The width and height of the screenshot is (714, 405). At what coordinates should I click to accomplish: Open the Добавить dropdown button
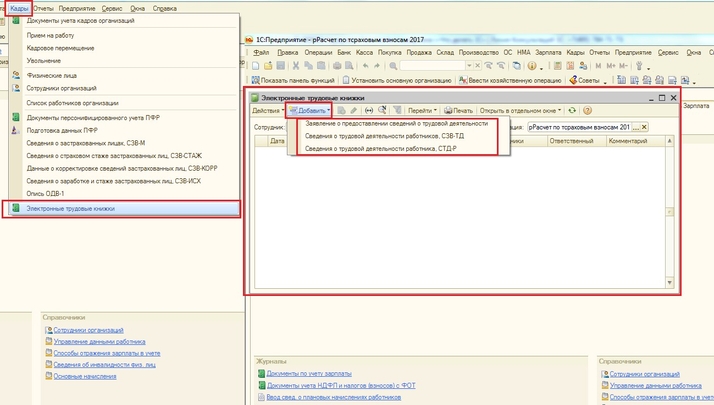tap(310, 110)
